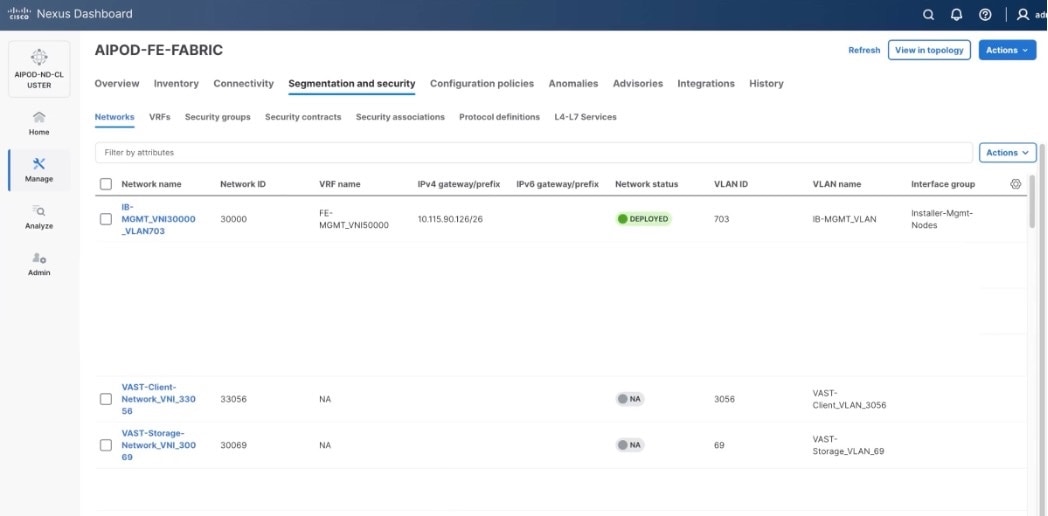Open Manage in sidebar

(x=39, y=170)
